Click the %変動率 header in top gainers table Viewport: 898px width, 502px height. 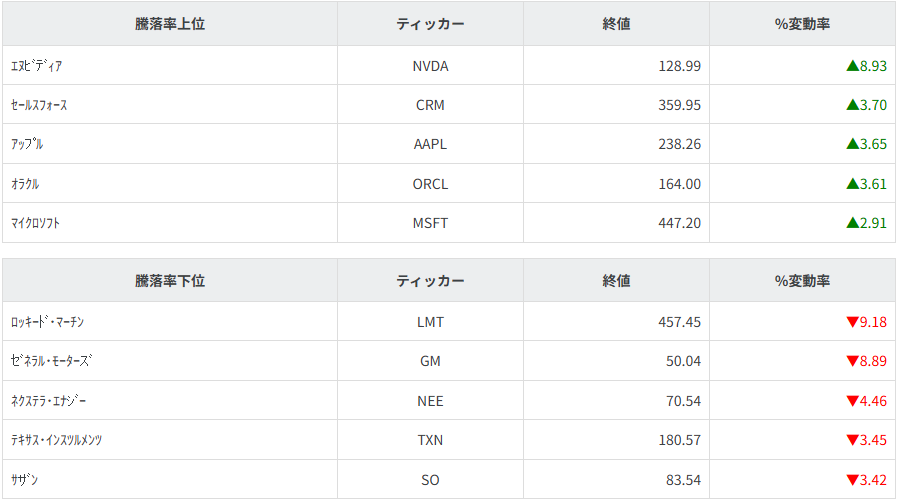[x=802, y=24]
